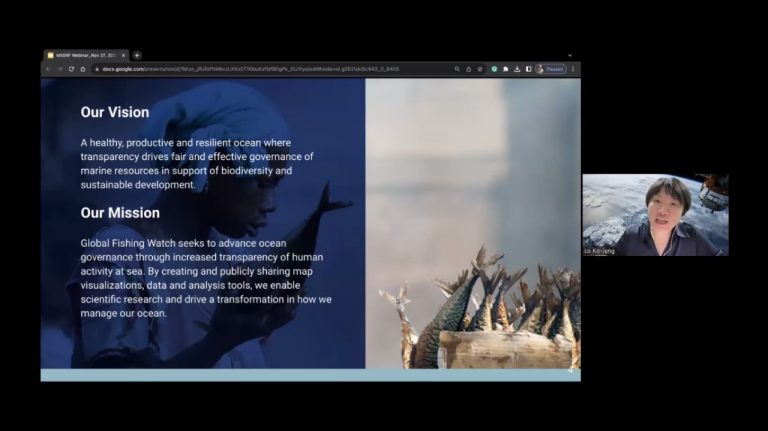The width and height of the screenshot is (768, 431).
Task: Go forward in browser history
Action: pyautogui.click(x=60, y=69)
